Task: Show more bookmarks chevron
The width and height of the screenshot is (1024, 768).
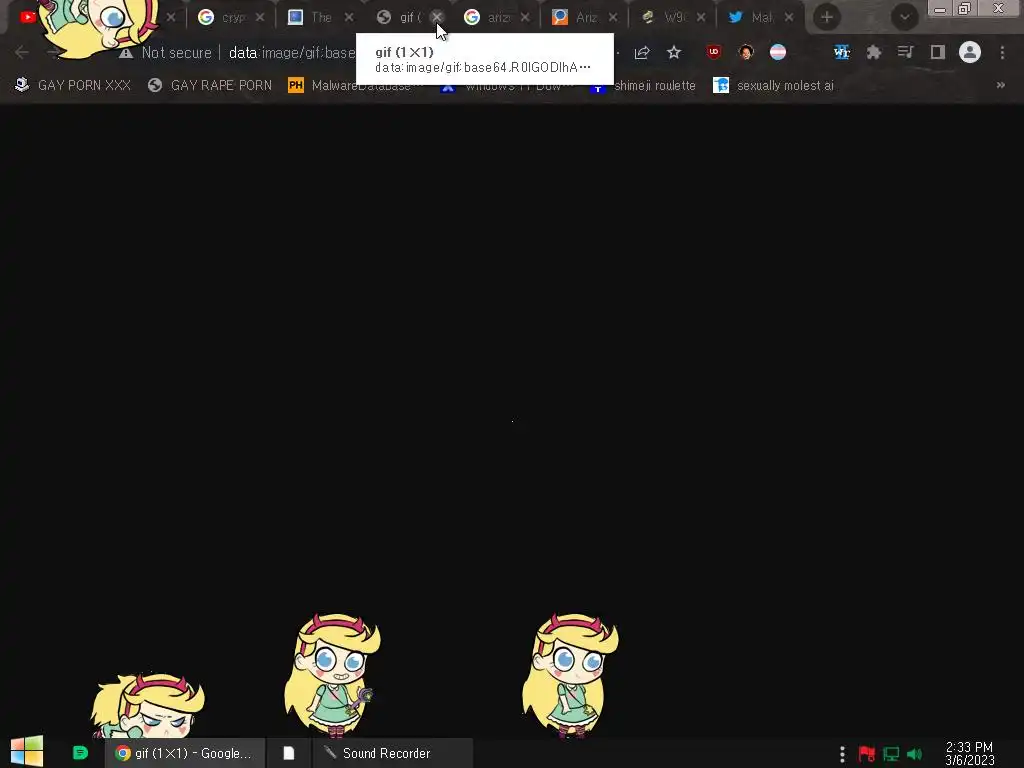Action: [1000, 86]
